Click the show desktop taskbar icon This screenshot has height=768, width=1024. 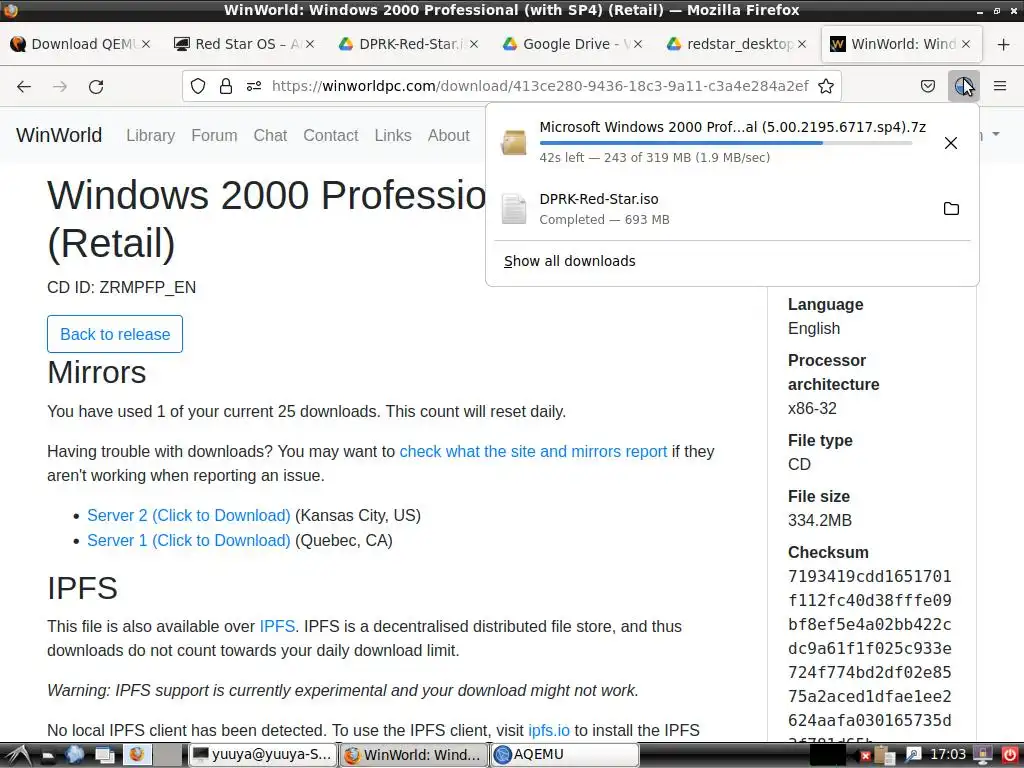coord(104,755)
